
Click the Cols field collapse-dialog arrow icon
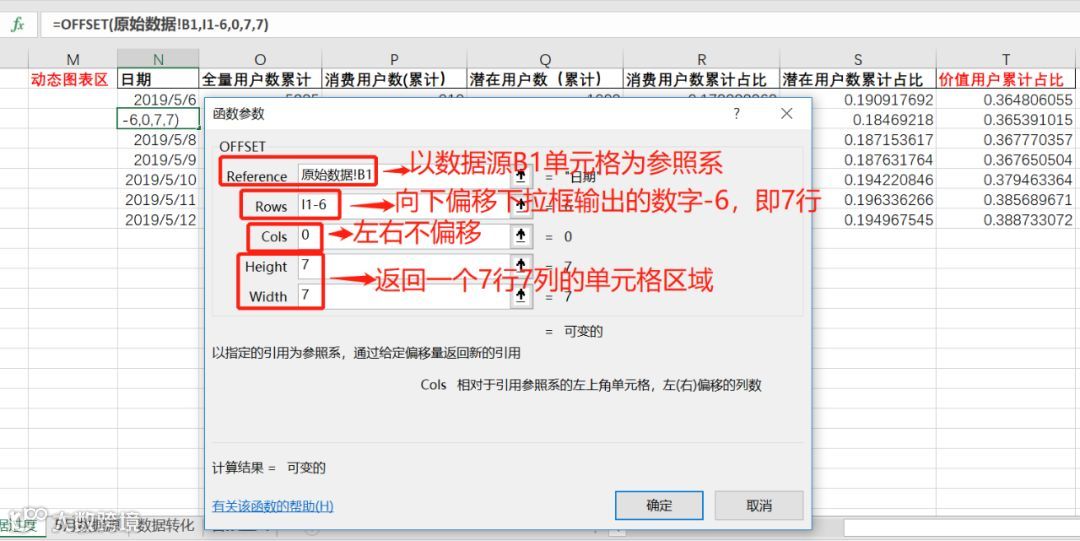[x=521, y=236]
